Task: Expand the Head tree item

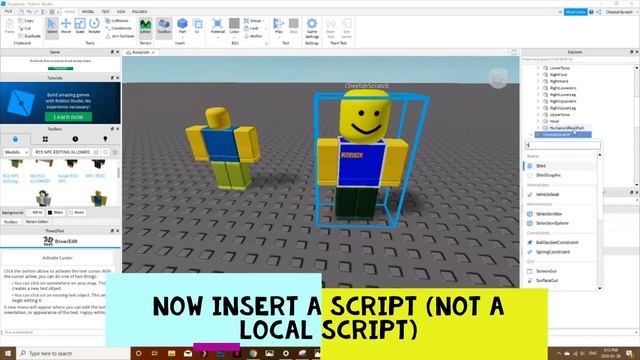Action: tap(538, 121)
